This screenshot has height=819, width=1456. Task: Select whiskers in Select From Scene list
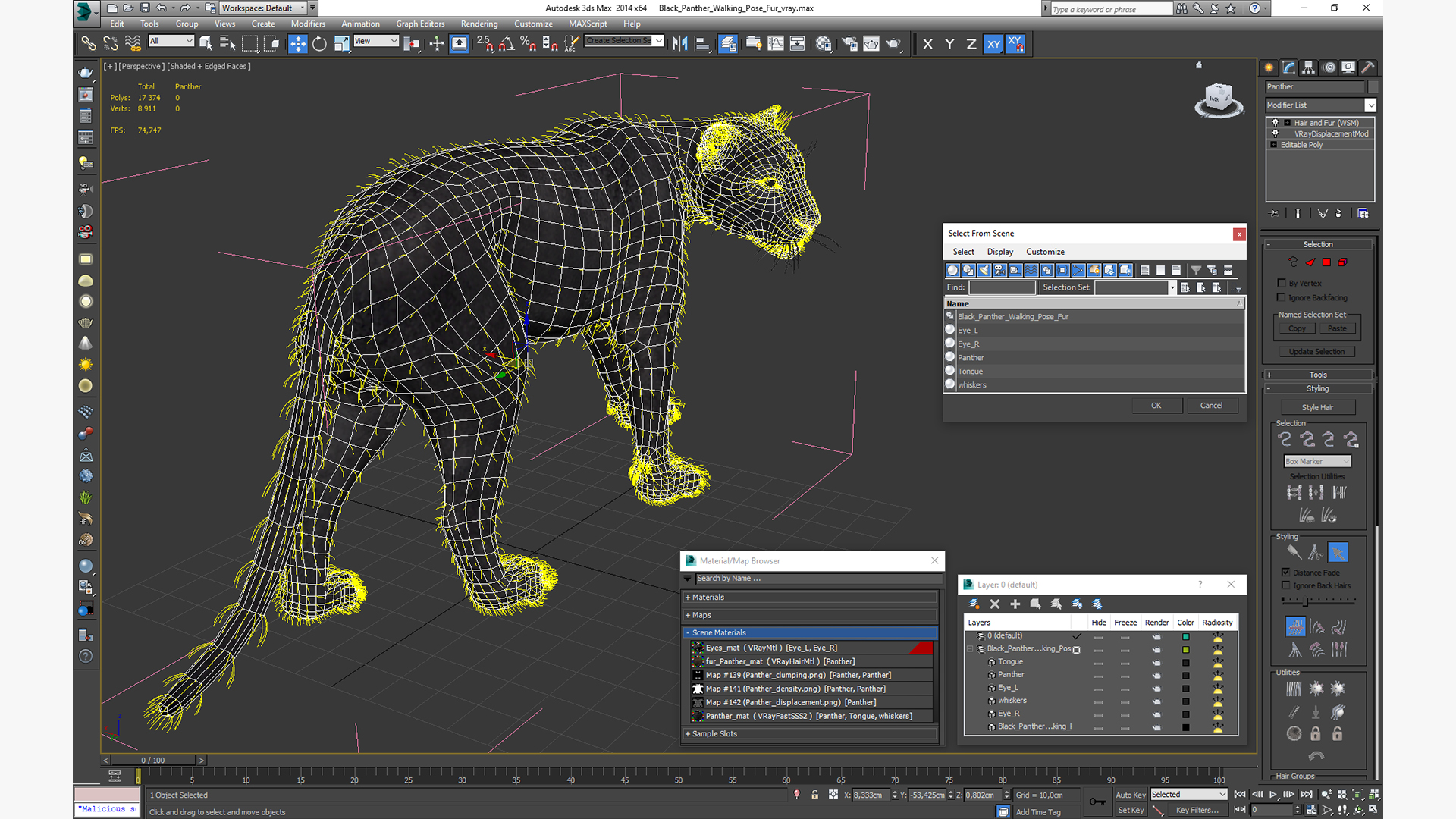pyautogui.click(x=1094, y=385)
